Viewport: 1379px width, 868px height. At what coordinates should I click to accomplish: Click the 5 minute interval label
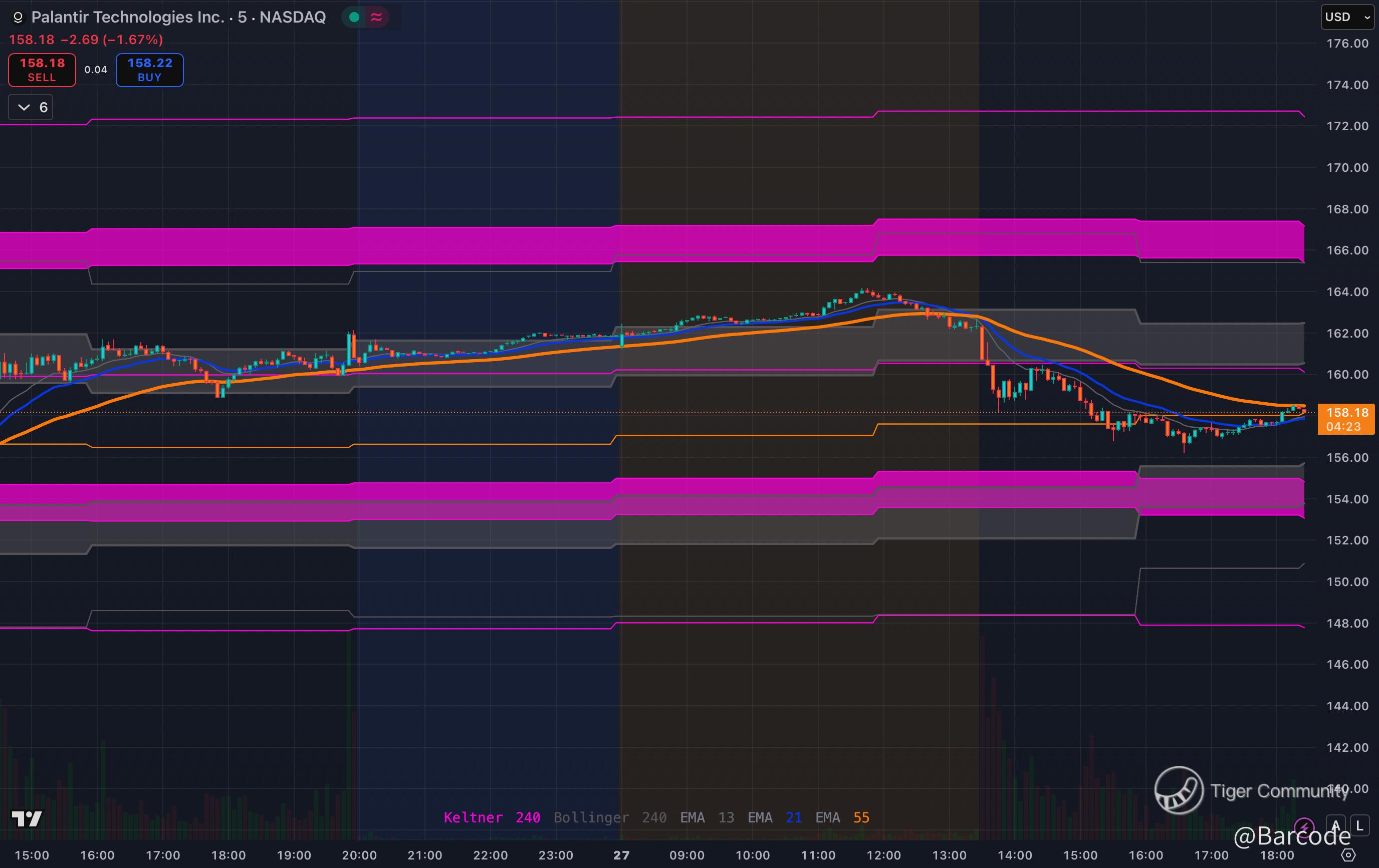pos(242,17)
